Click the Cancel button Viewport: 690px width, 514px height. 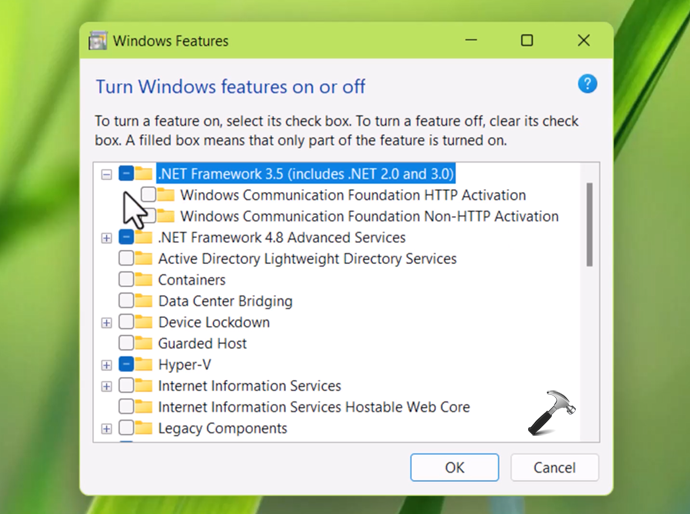coord(554,467)
